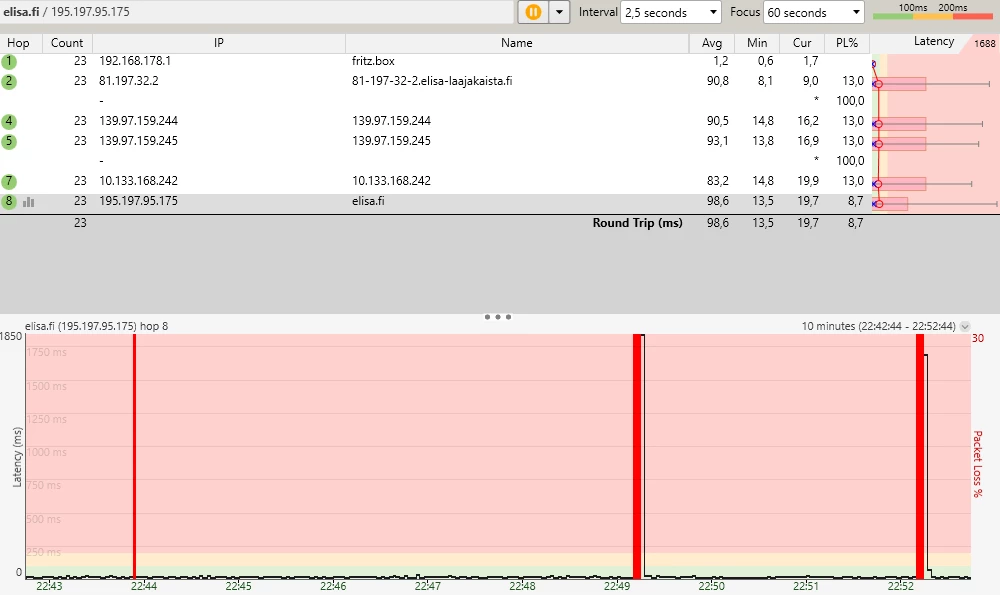Click the green hop 2 circle icon

point(9,82)
